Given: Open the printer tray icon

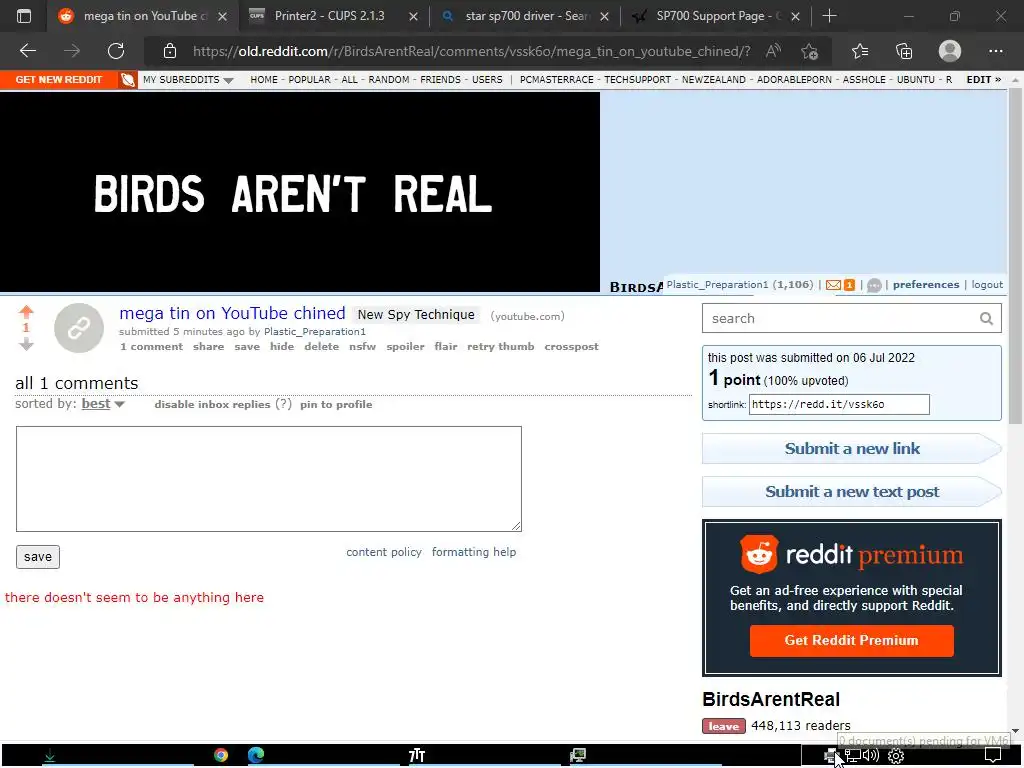Looking at the screenshot, I should pyautogui.click(x=831, y=756).
